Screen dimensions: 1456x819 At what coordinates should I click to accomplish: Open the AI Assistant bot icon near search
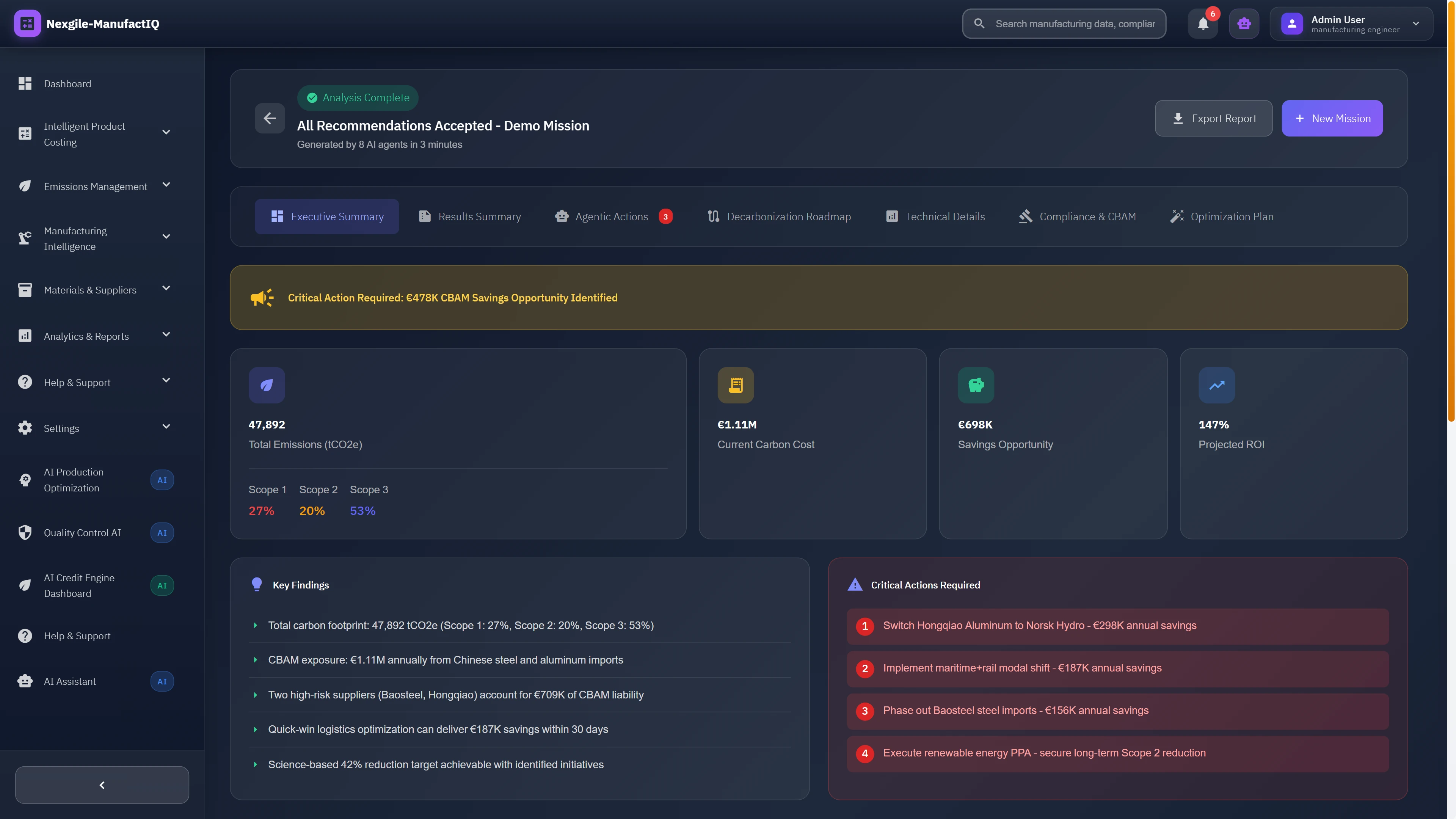click(x=1244, y=23)
